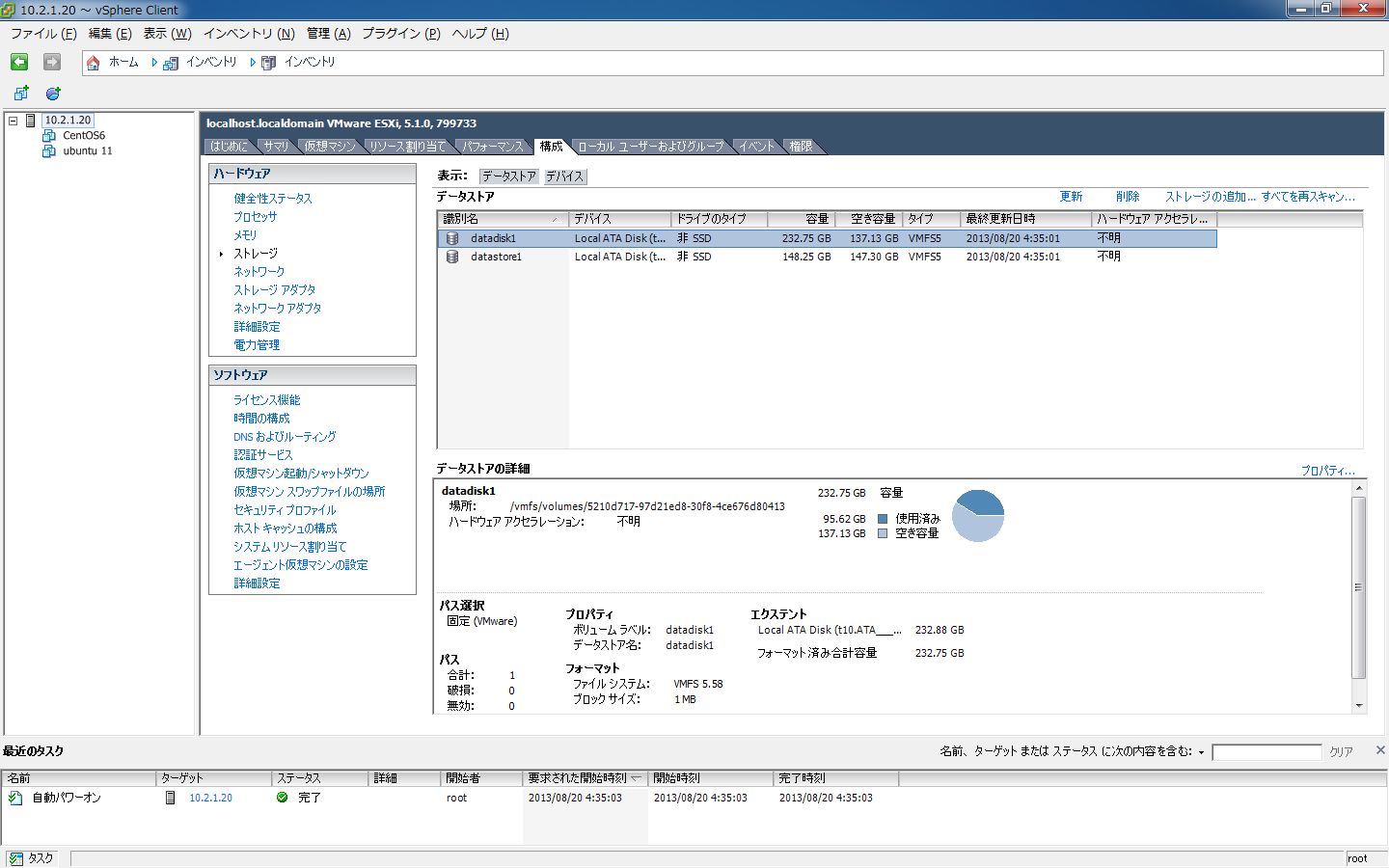Viewport: 1389px width, 868px height.
Task: Click the すべてを再スキャン link
Action: [1308, 197]
